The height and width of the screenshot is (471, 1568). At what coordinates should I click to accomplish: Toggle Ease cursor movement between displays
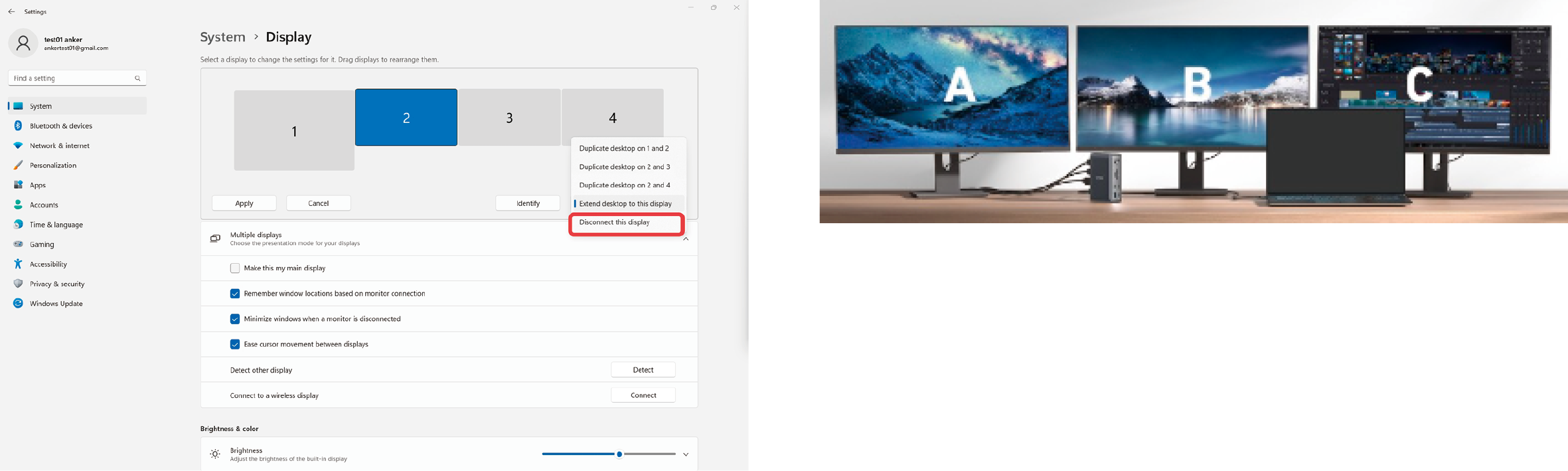tap(235, 344)
